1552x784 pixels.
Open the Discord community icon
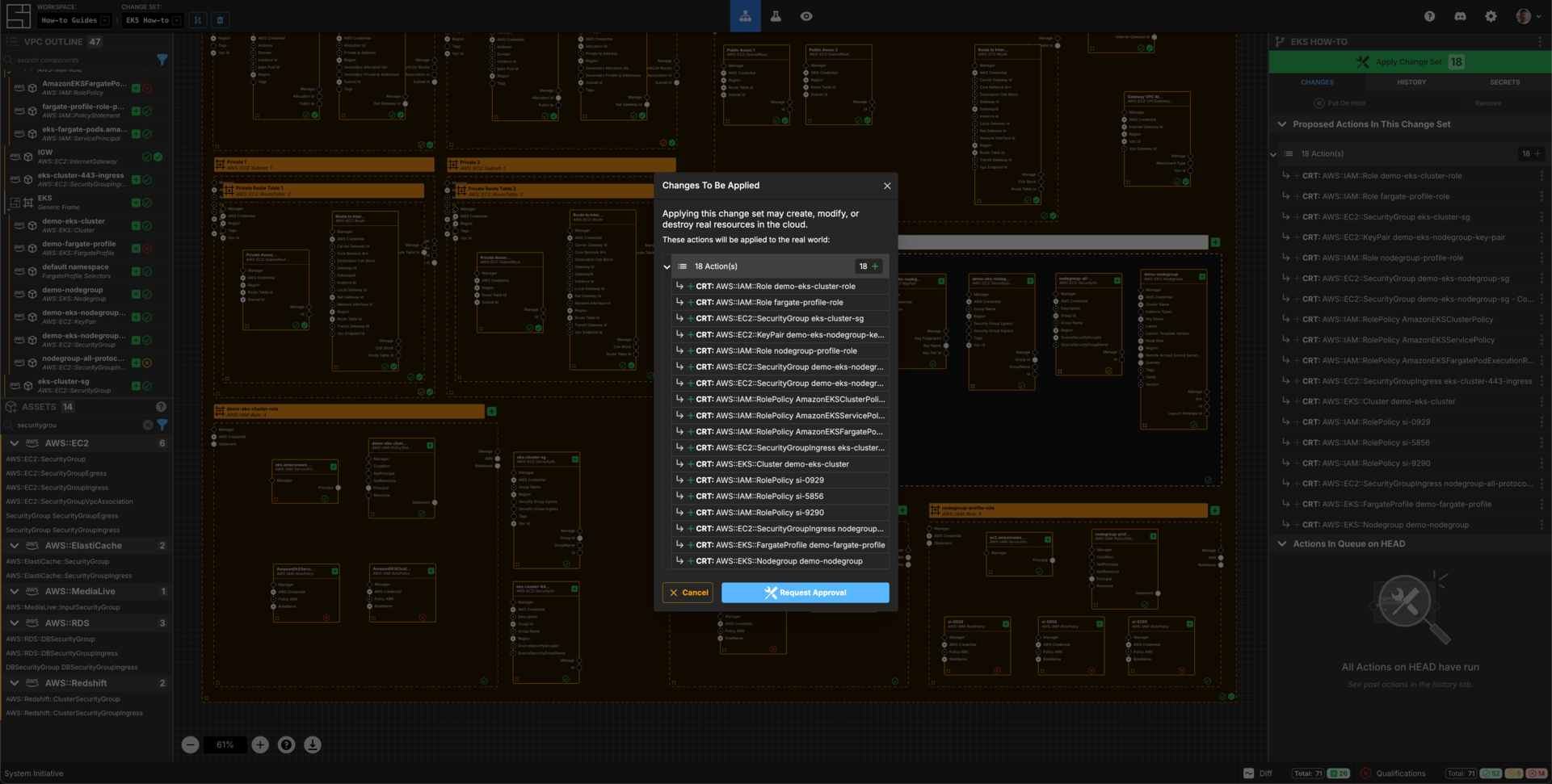click(1460, 16)
